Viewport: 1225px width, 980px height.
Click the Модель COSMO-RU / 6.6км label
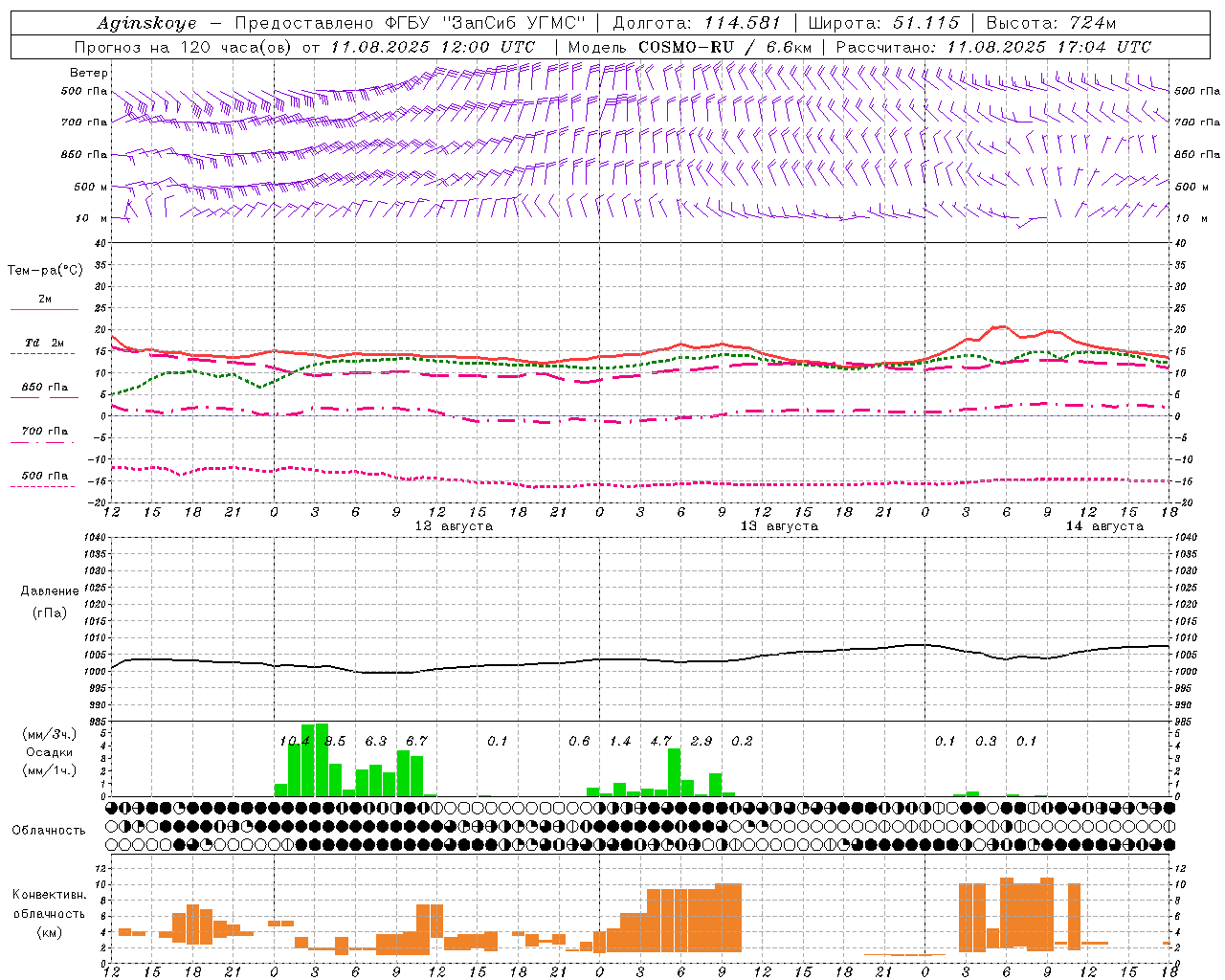[x=690, y=47]
